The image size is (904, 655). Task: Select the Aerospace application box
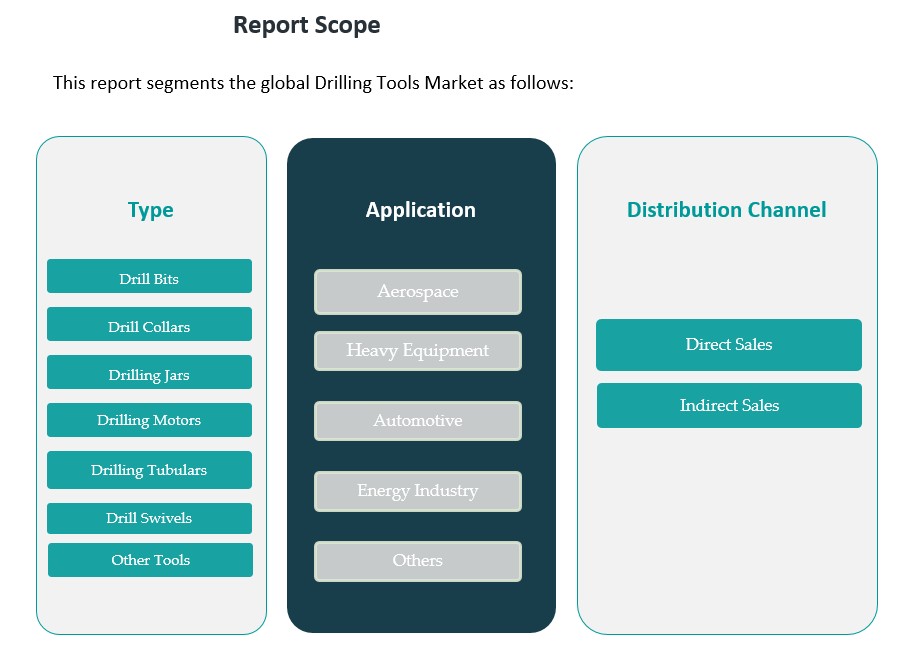(x=417, y=291)
